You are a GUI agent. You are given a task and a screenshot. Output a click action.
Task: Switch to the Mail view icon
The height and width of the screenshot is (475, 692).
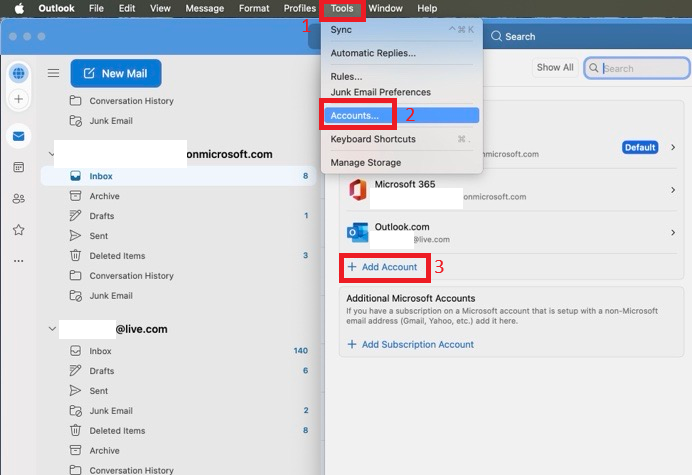coord(19,136)
